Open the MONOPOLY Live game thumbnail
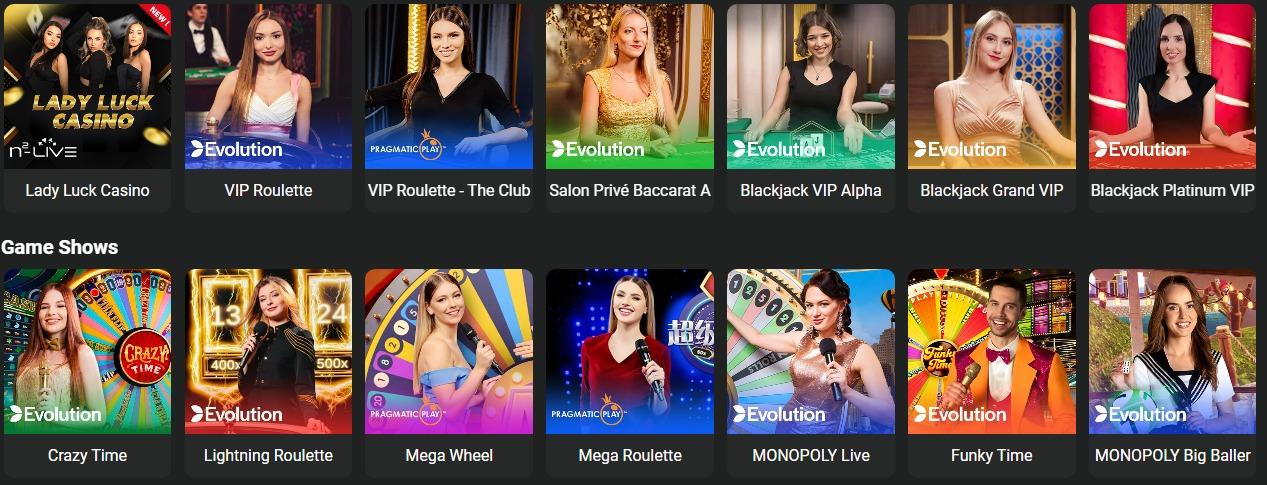This screenshot has width=1267, height=485. pyautogui.click(x=811, y=351)
